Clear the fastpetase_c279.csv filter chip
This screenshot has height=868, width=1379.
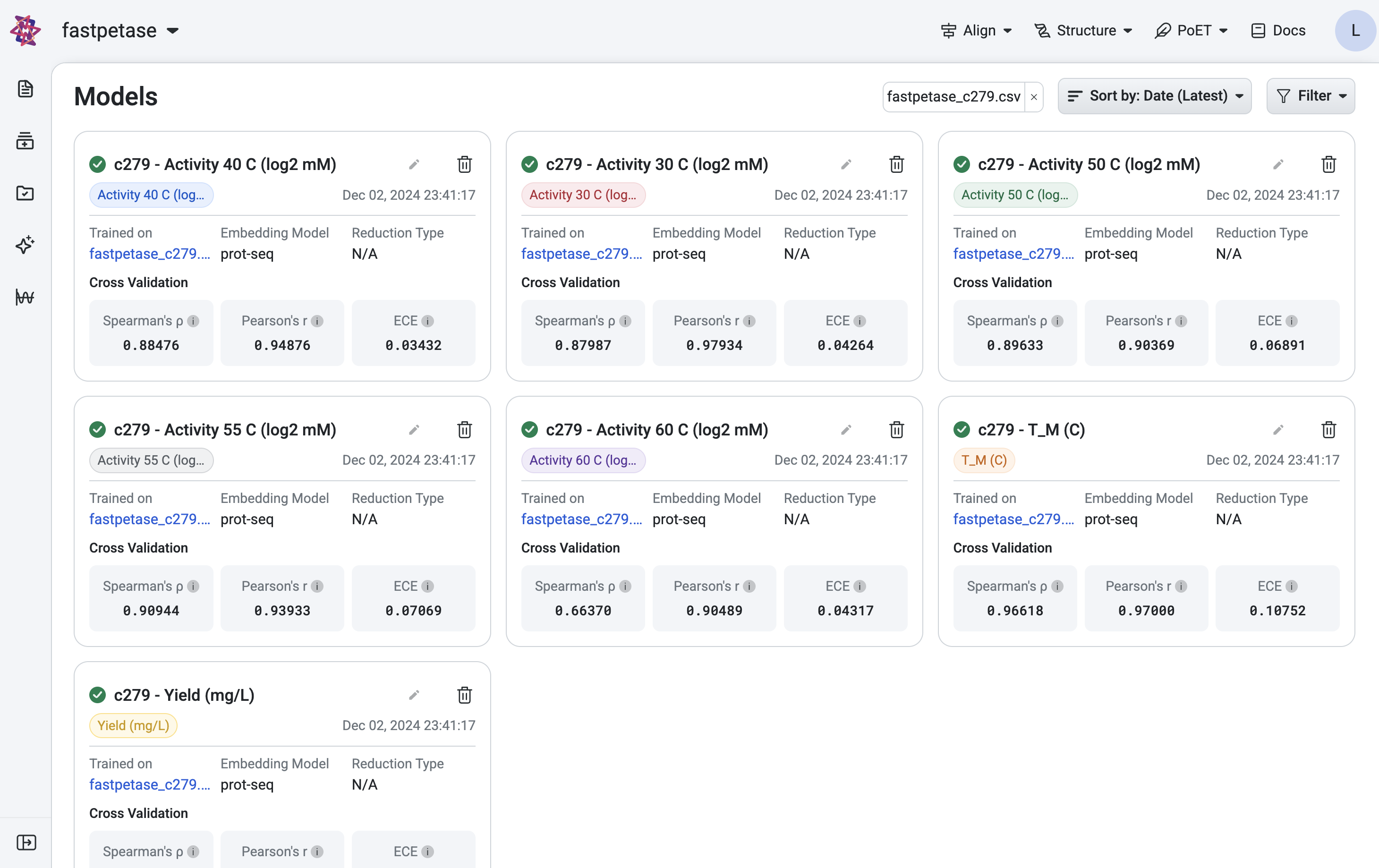[1034, 97]
